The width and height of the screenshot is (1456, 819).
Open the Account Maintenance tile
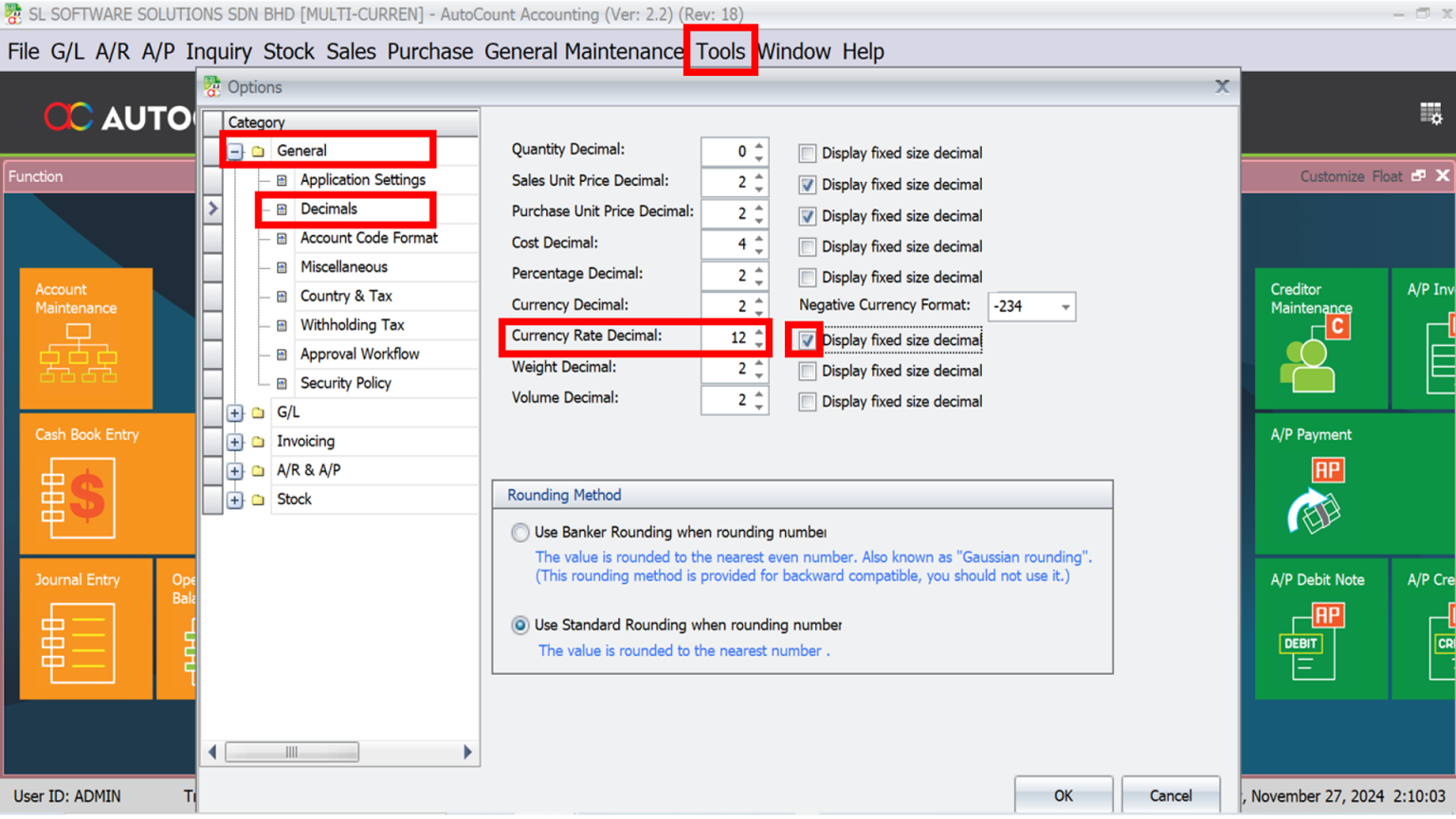tap(85, 338)
